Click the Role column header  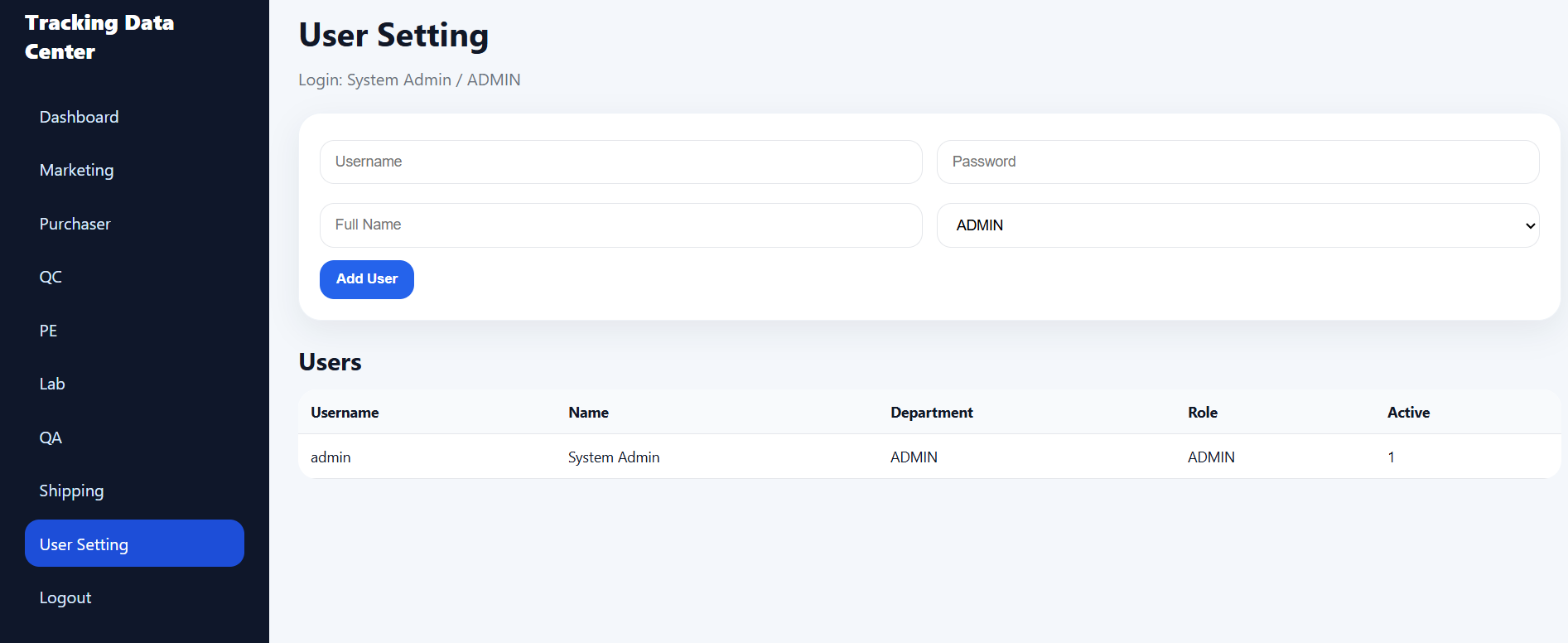[x=1203, y=413]
